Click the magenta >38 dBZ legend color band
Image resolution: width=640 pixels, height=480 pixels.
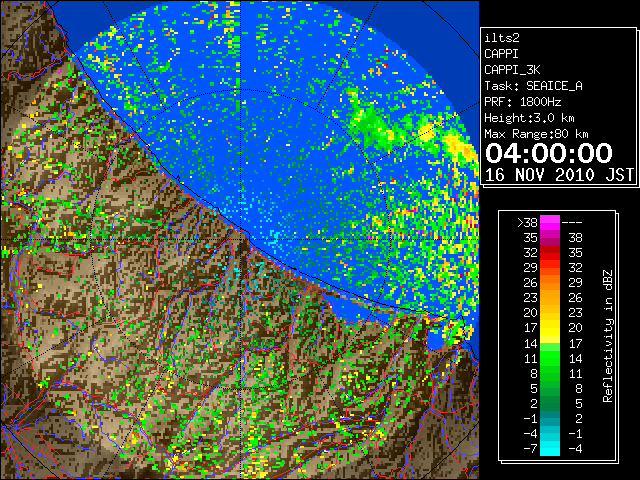tap(550, 222)
